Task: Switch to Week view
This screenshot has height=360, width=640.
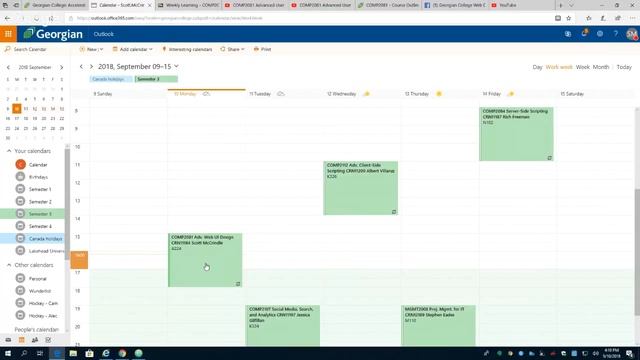Action: coord(582,67)
